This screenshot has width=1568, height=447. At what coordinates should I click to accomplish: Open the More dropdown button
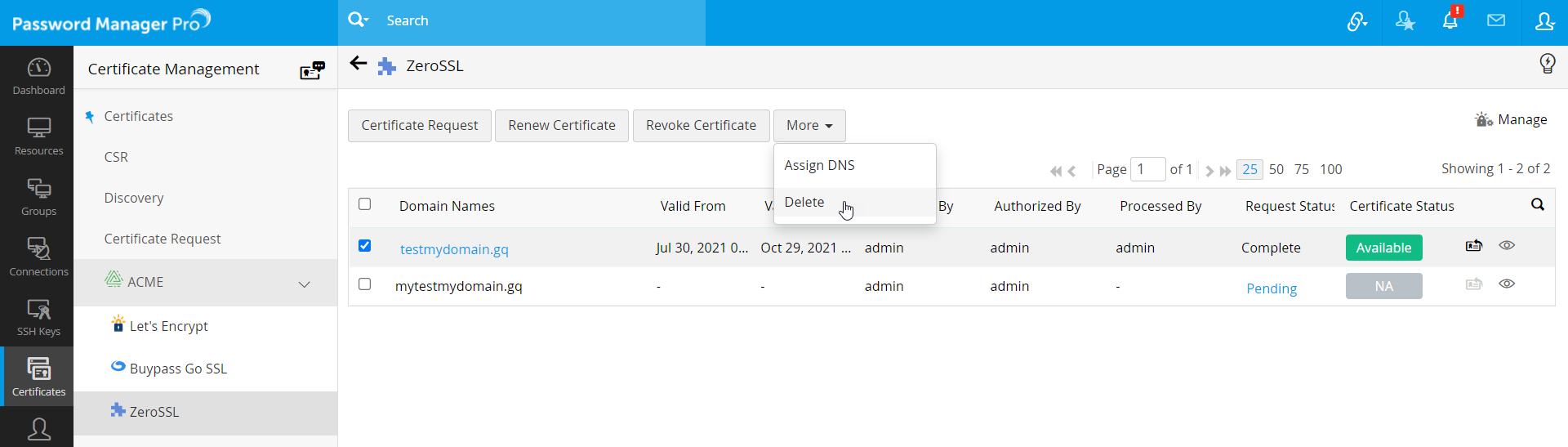tap(808, 126)
